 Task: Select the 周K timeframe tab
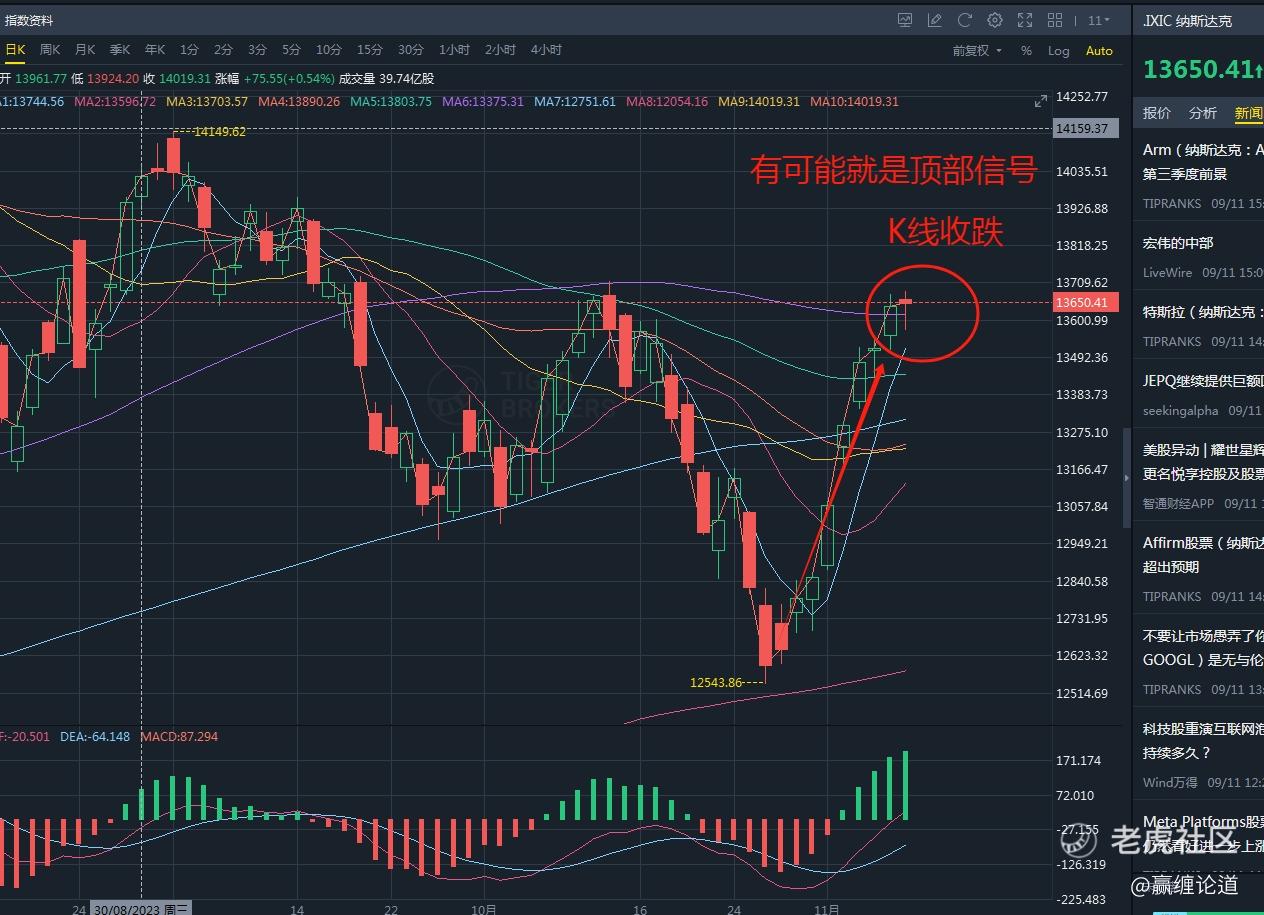pyautogui.click(x=50, y=49)
